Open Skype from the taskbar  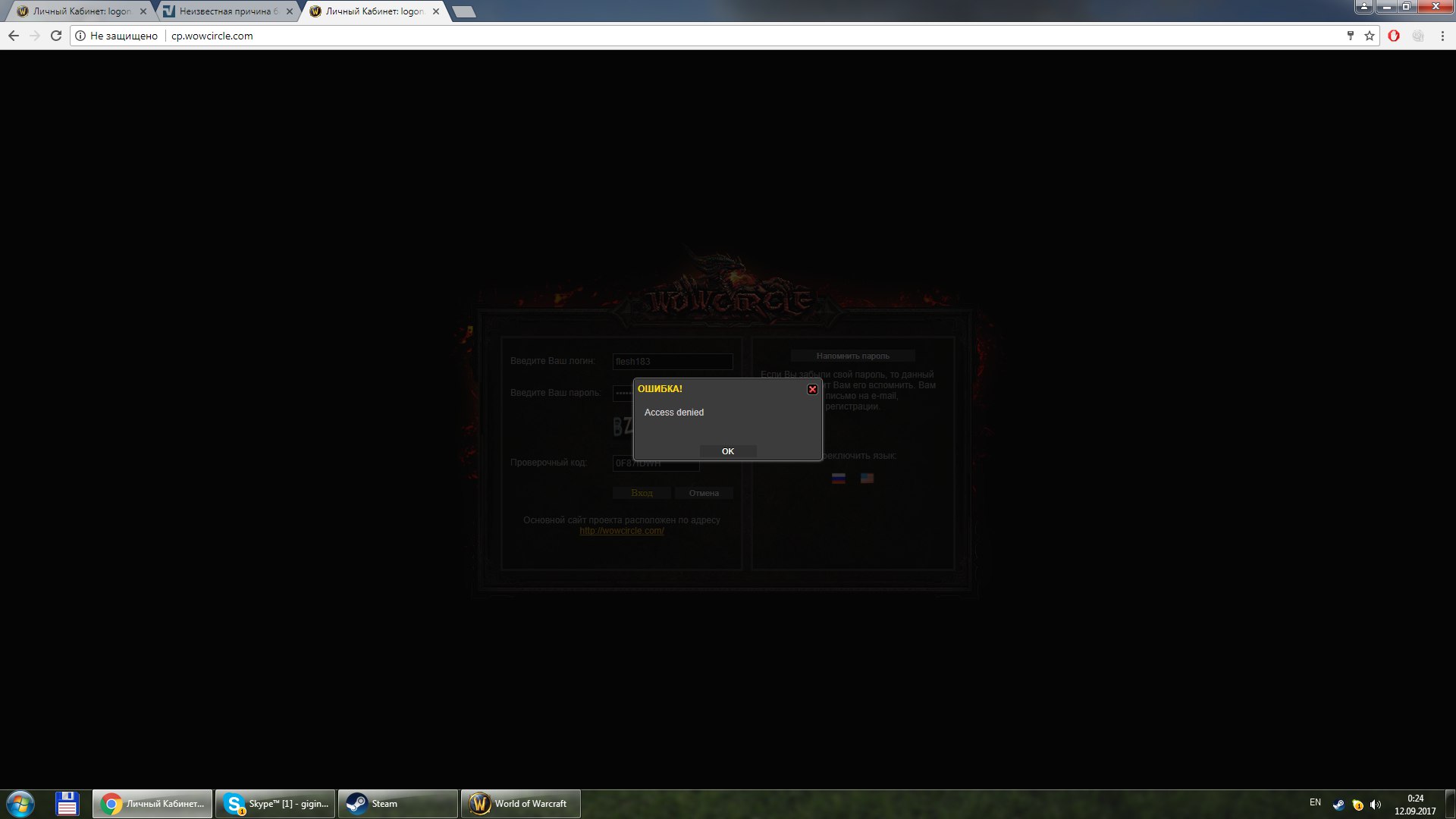(275, 803)
